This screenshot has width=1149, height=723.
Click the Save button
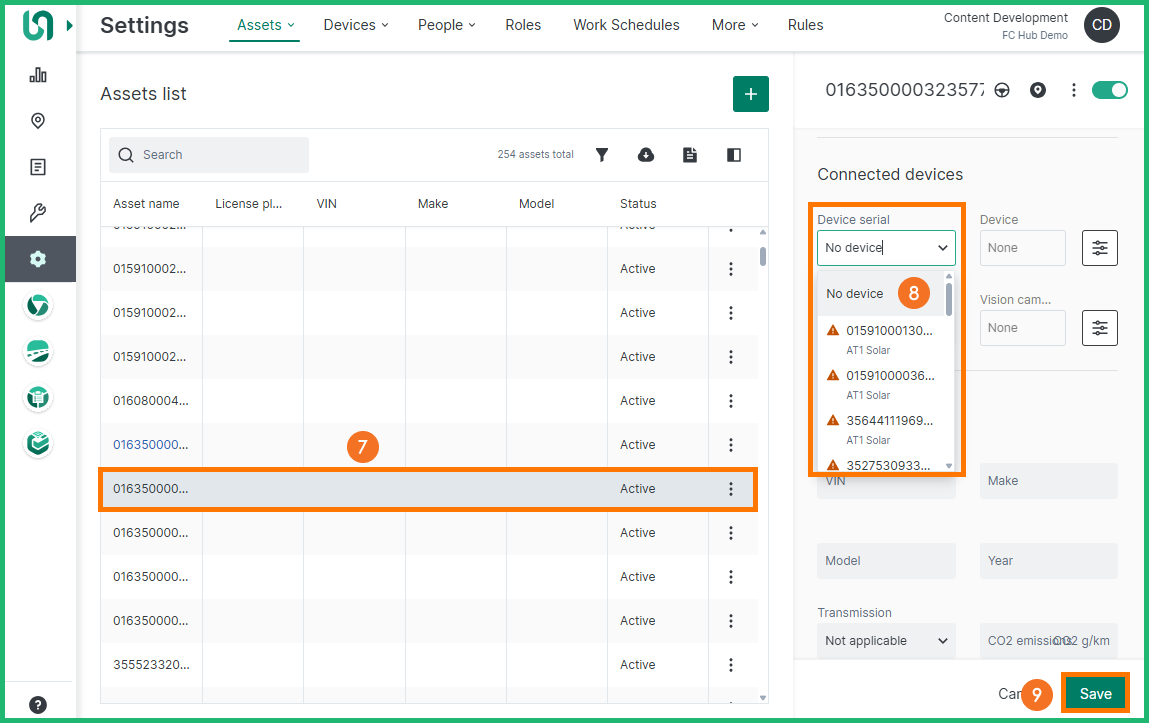coord(1095,694)
